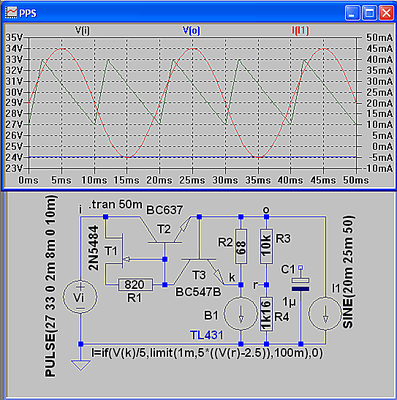Click the red I(I1) trace label

(300, 31)
